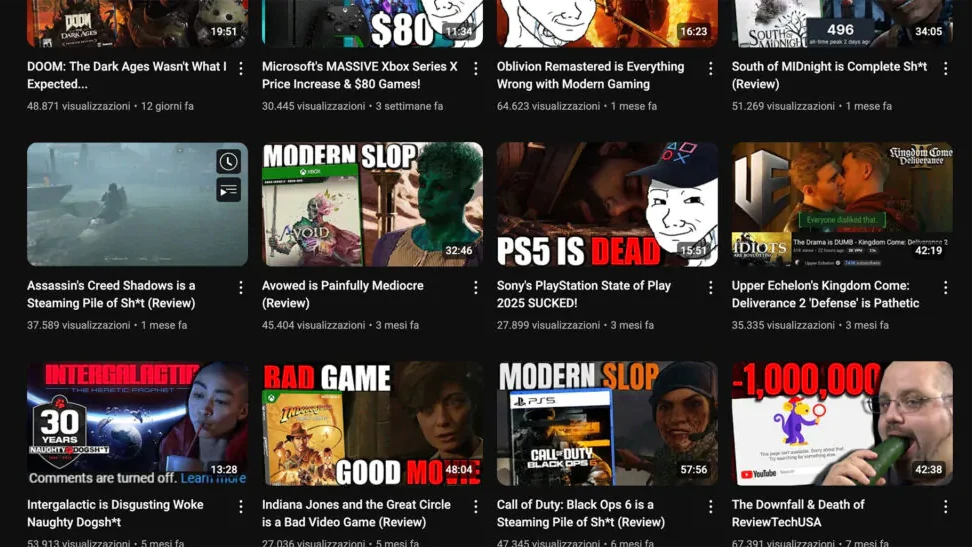This screenshot has width=972, height=547.
Task: Add Assassin's Creed Shadows video to queue
Action: tap(228, 190)
